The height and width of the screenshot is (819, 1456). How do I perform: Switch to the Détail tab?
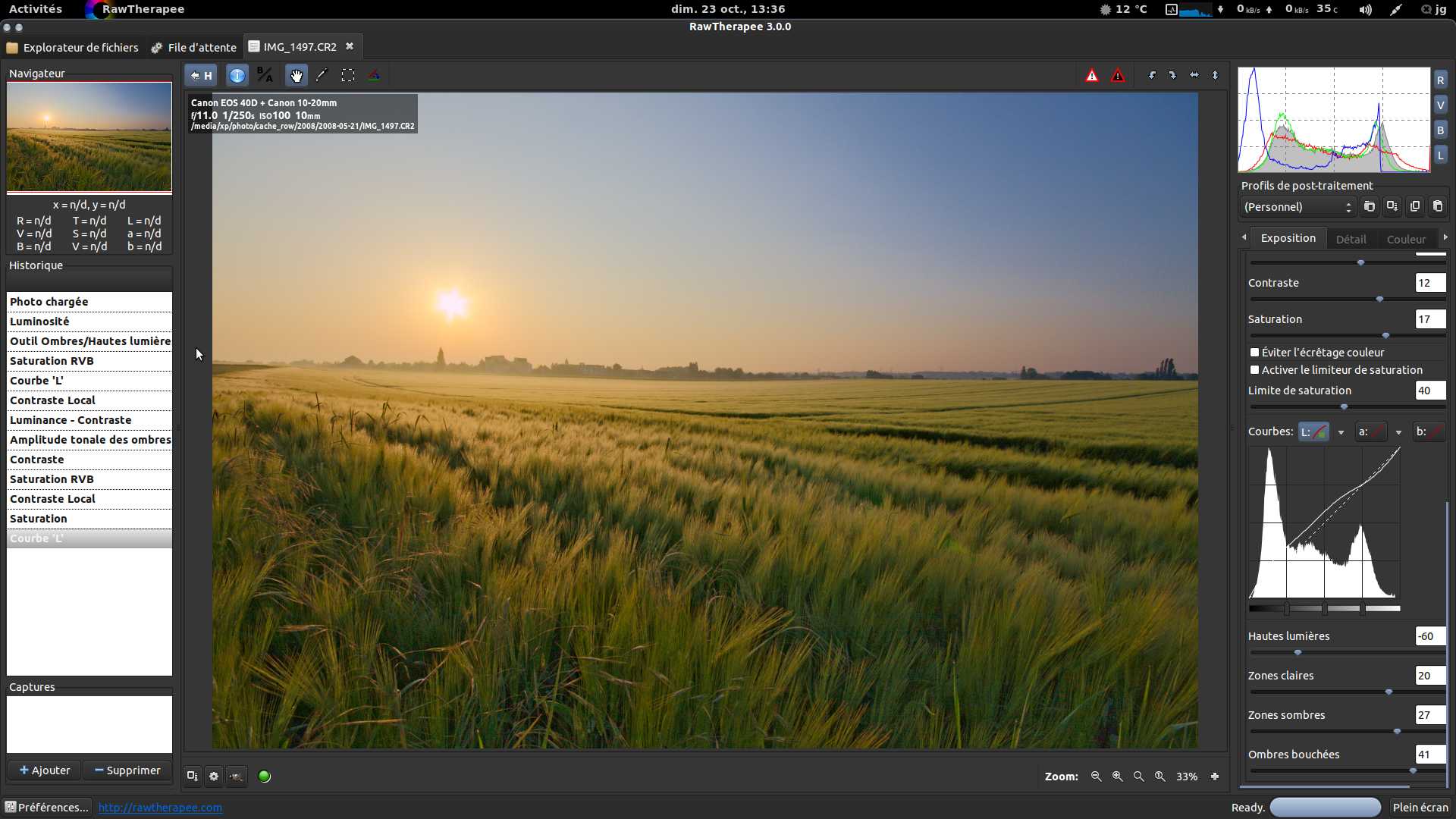click(1351, 239)
